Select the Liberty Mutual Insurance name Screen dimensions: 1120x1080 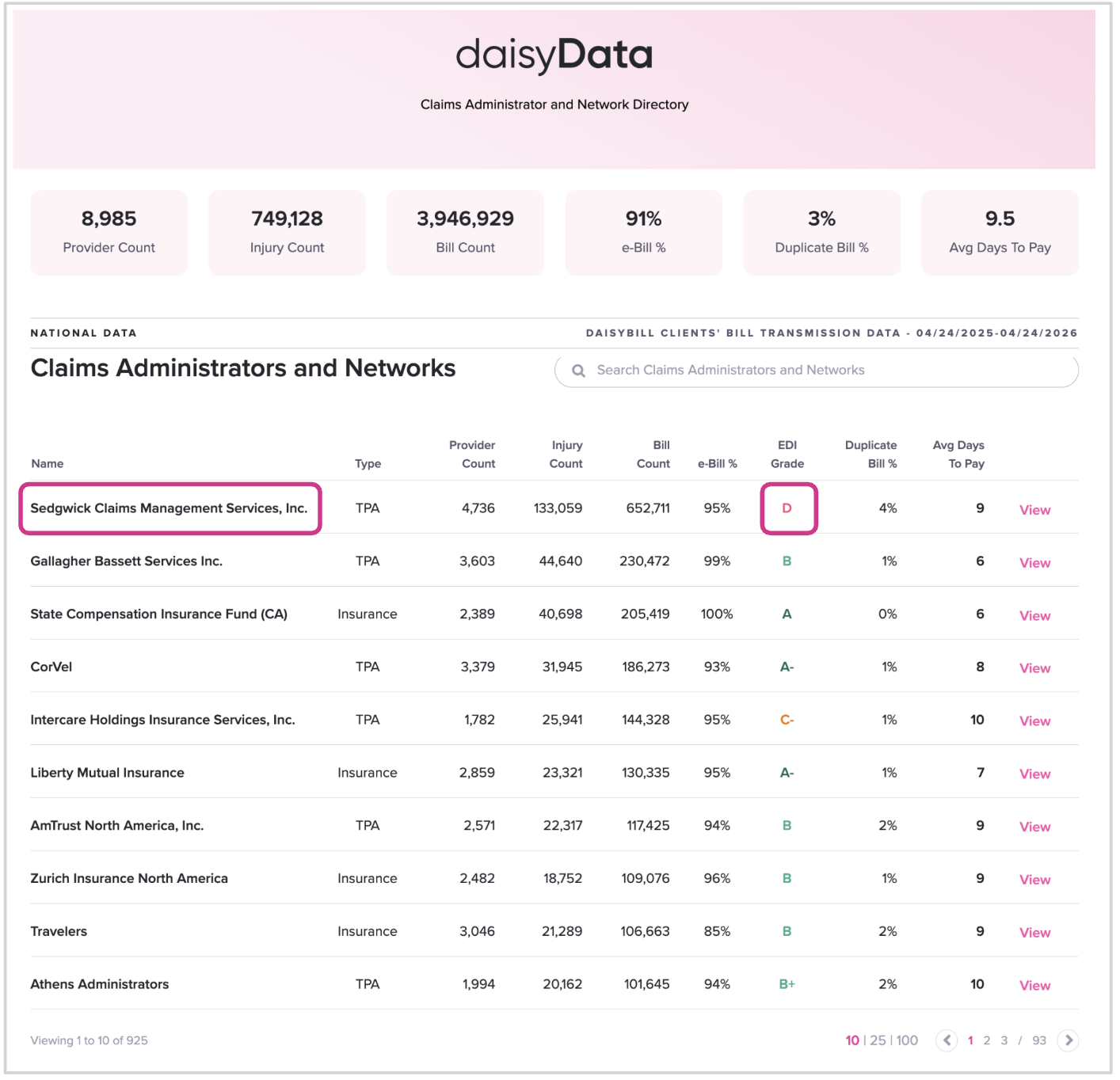(x=107, y=773)
